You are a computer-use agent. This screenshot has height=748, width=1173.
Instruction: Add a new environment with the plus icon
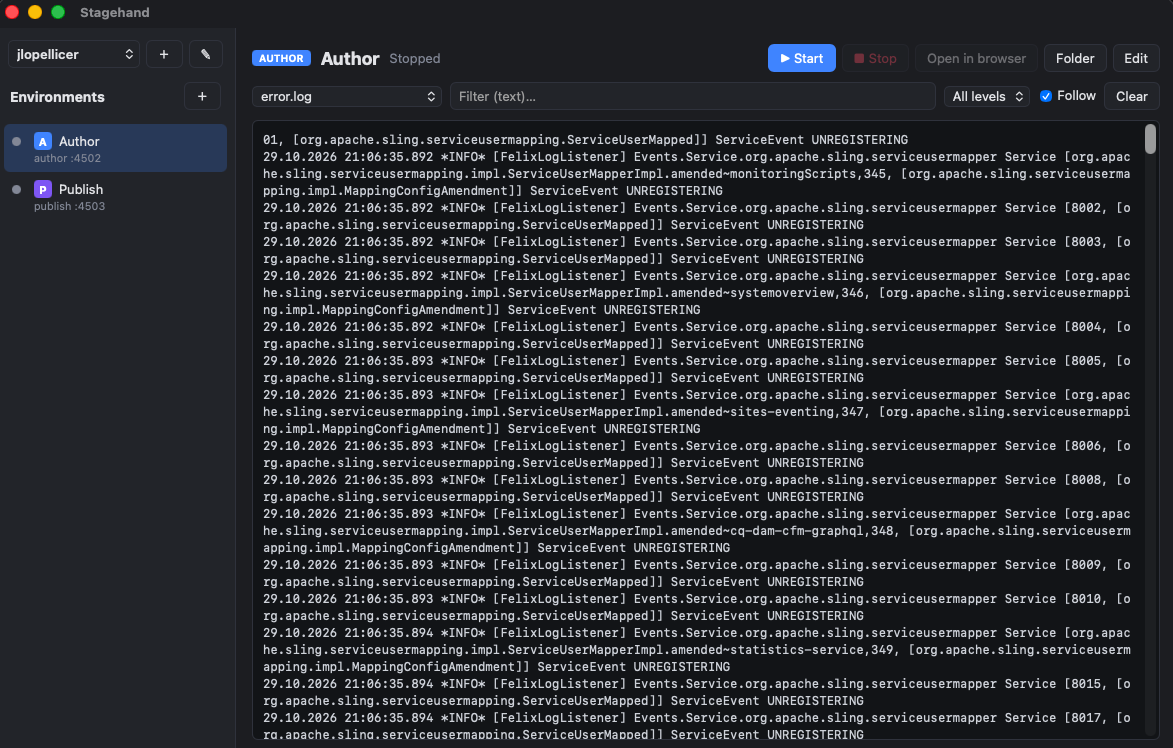click(x=202, y=96)
